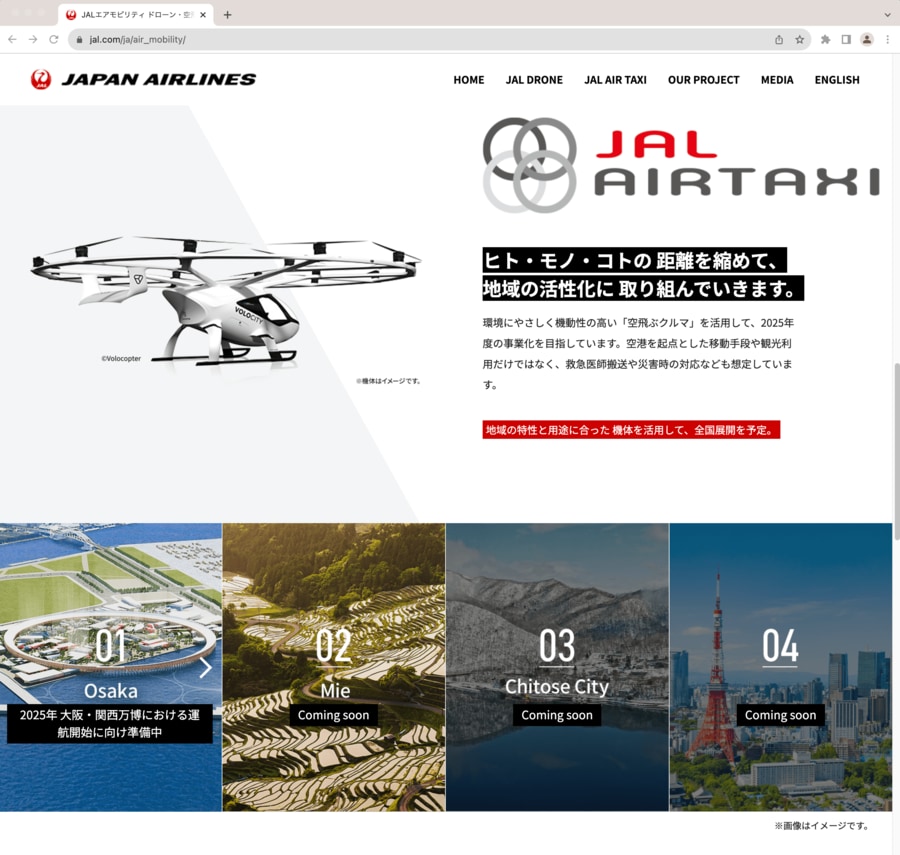Toggle the browser side panel icon
Image resolution: width=900 pixels, height=855 pixels.
[846, 39]
